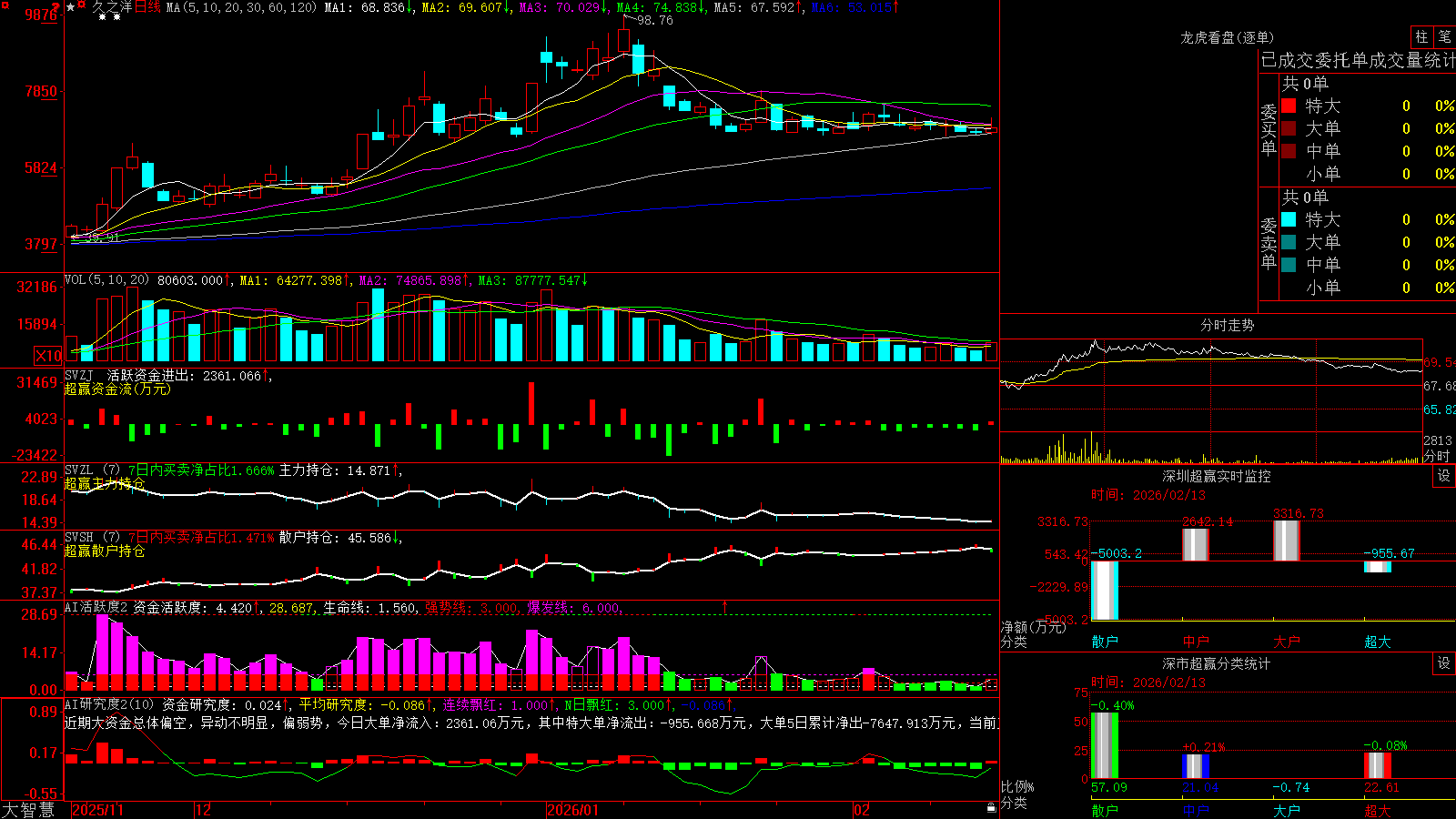
Task: Click the AI研究度2(10) indicator label
Action: 109,704
